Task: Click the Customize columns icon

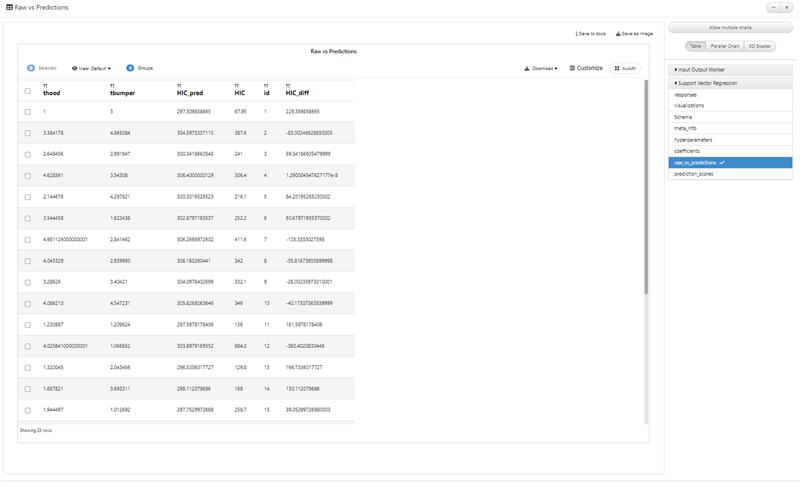Action: (x=572, y=68)
